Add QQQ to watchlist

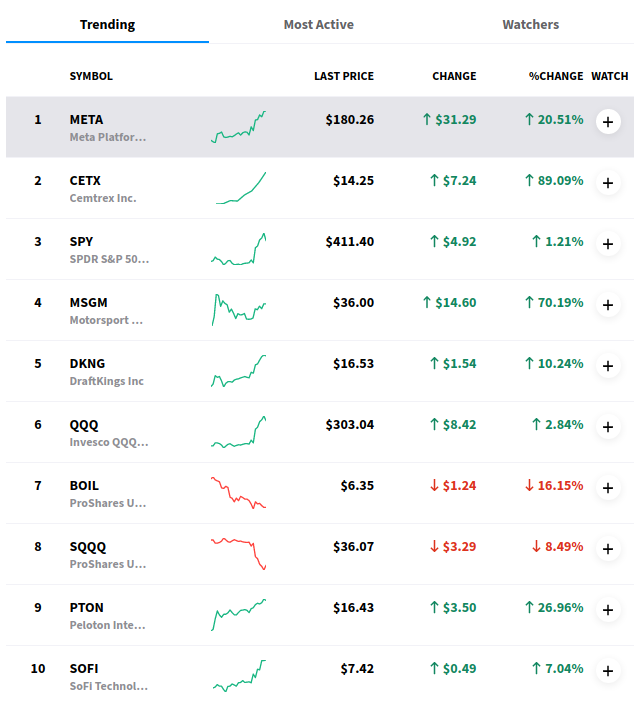click(607, 427)
